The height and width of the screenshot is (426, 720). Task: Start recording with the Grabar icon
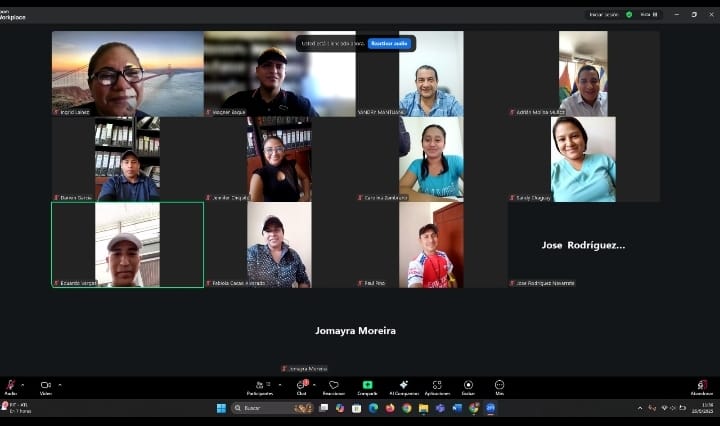tap(468, 386)
